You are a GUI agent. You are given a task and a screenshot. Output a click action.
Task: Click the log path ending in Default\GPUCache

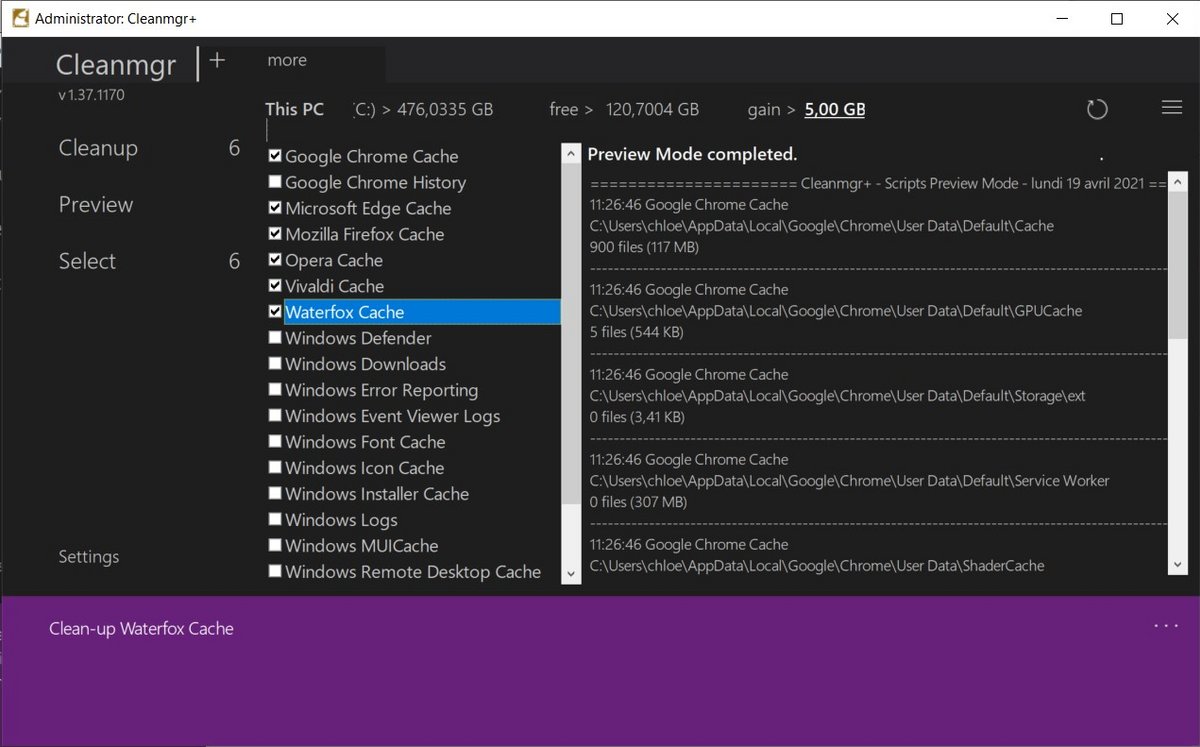pos(836,311)
